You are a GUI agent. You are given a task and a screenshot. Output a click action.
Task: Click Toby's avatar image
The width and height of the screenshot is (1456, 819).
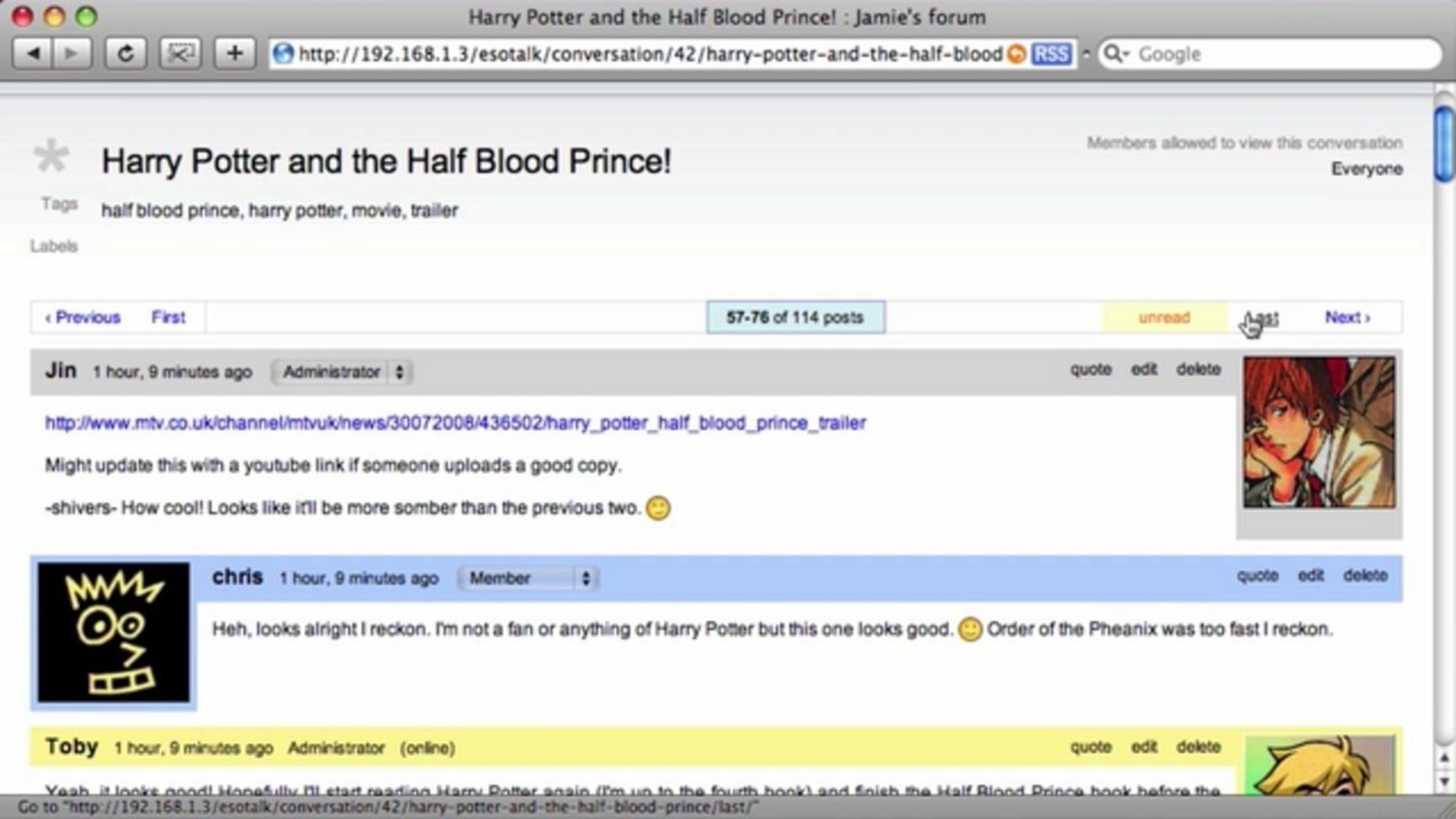pos(1320,766)
